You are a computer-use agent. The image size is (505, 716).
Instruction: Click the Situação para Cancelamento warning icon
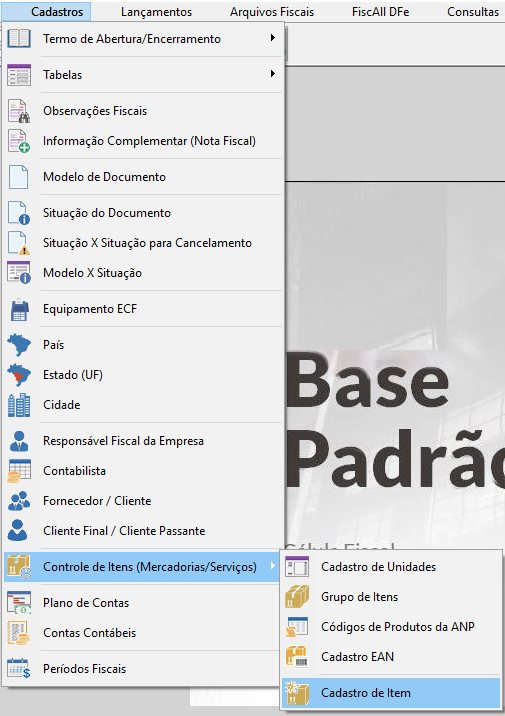point(19,243)
